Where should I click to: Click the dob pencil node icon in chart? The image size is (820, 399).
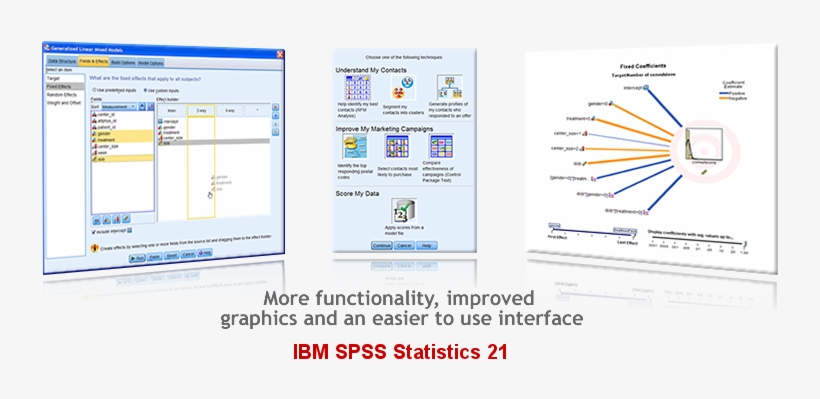[x=584, y=163]
